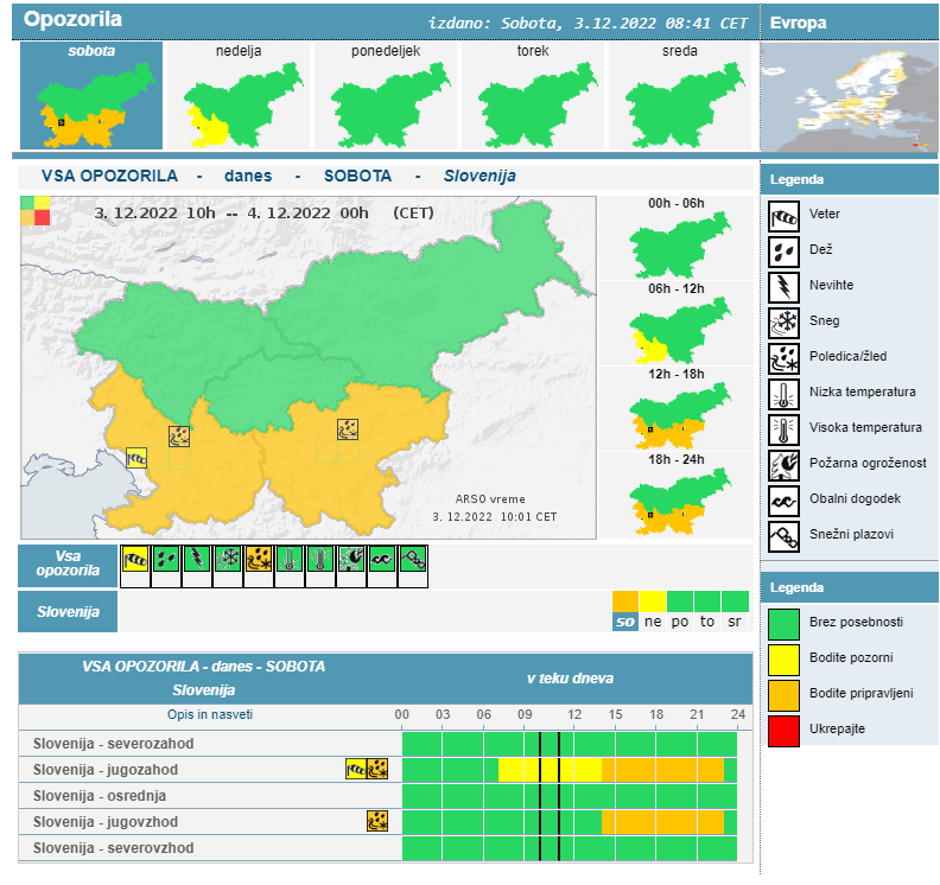Click the Opis in nasveti link
The width and height of the screenshot is (940, 885).
210,715
